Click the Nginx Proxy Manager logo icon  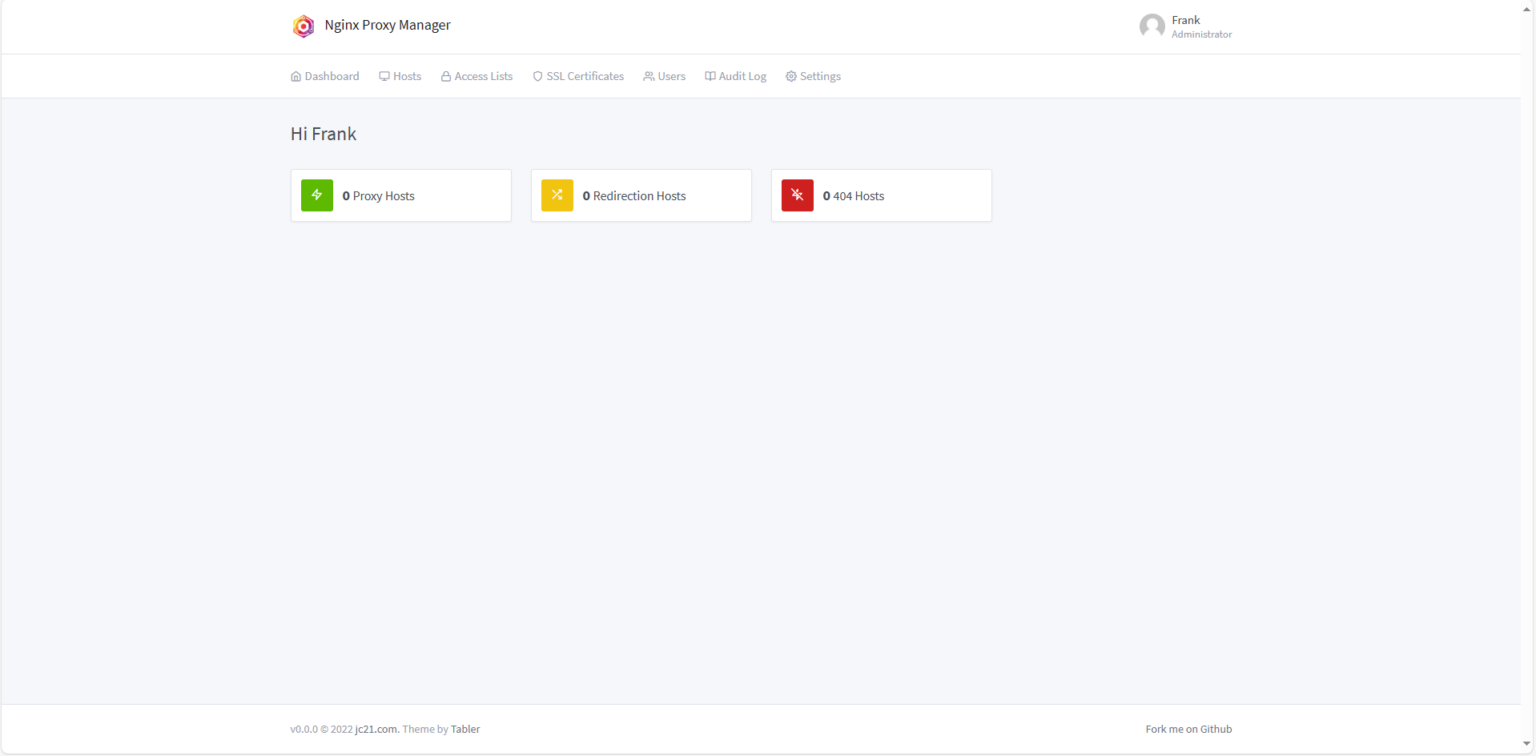pos(303,26)
